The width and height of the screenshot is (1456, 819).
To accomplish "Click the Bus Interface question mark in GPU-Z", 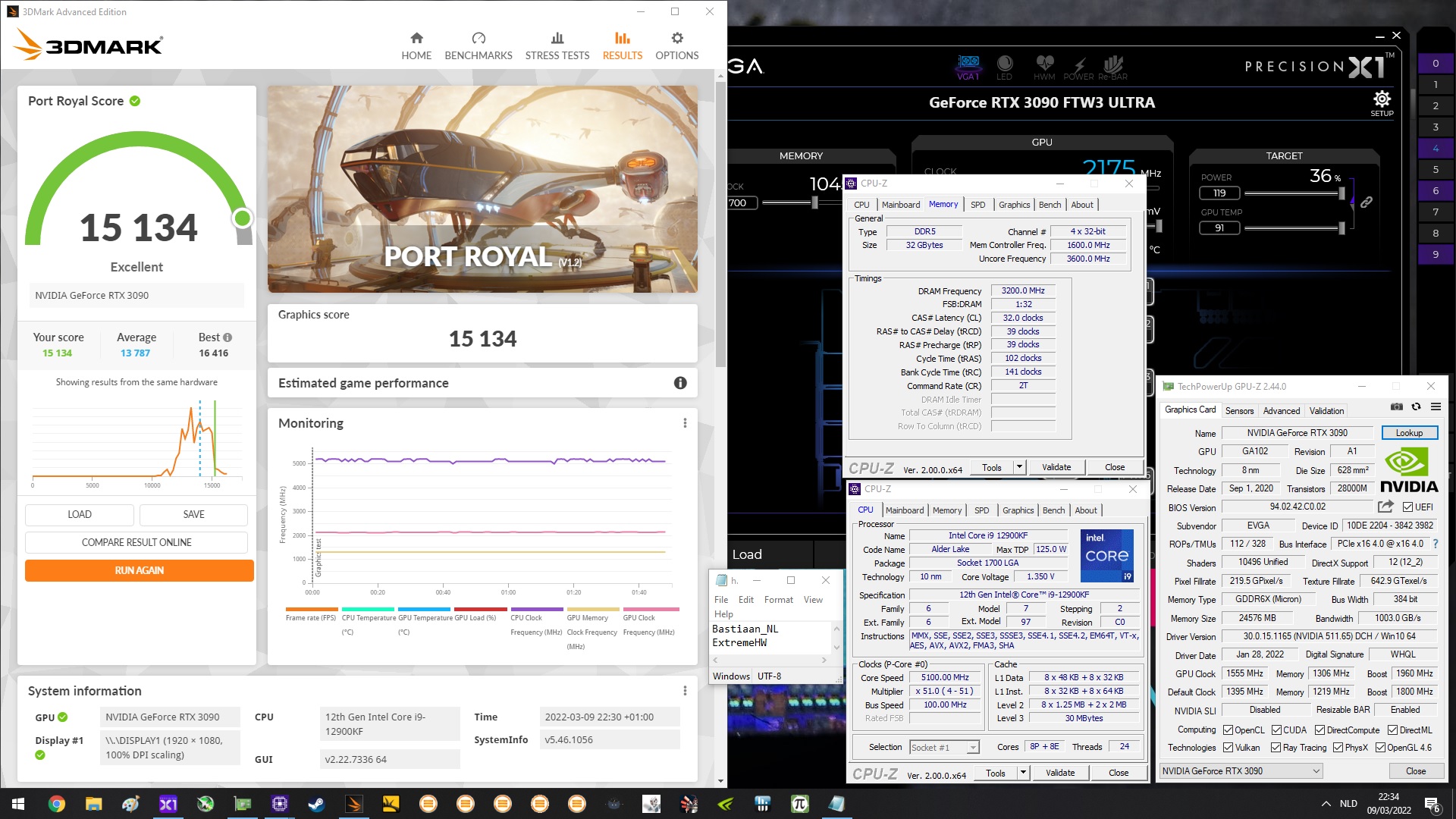I will [1436, 544].
